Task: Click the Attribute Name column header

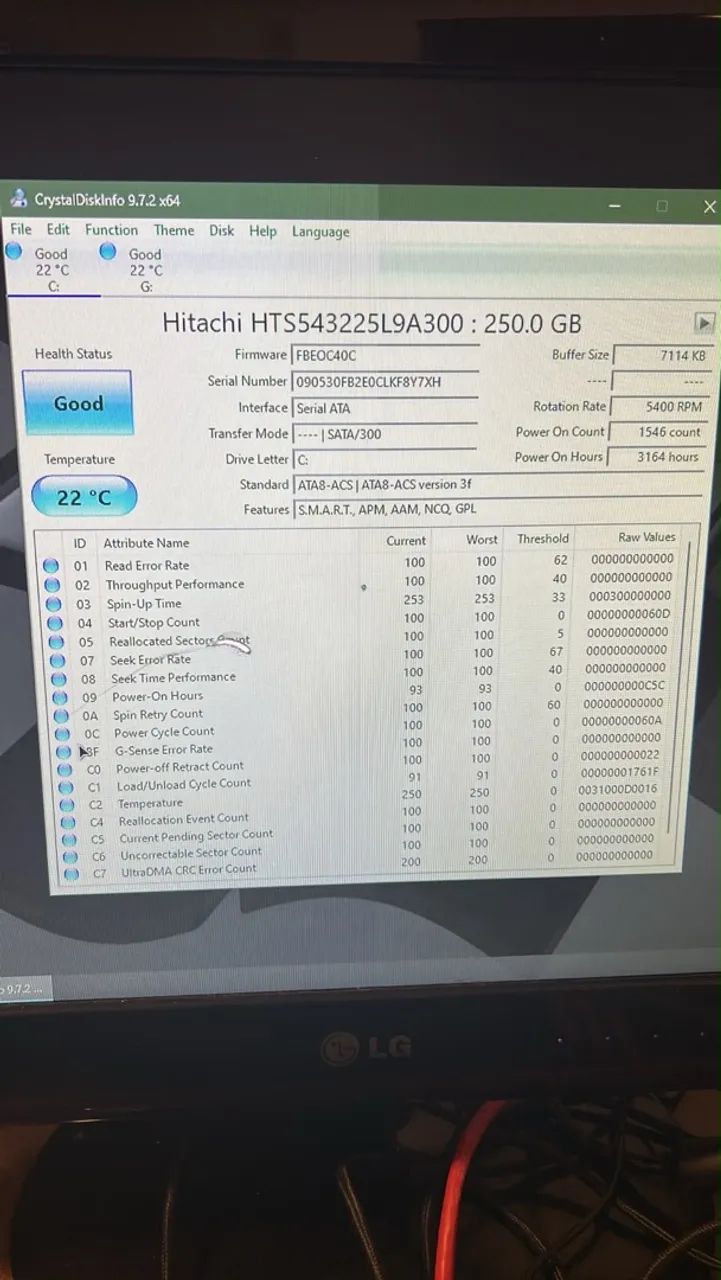Action: (146, 543)
